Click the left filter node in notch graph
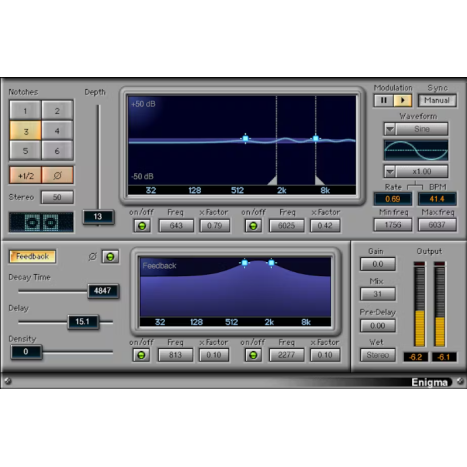Screen dimensions: 467x467 (245, 138)
